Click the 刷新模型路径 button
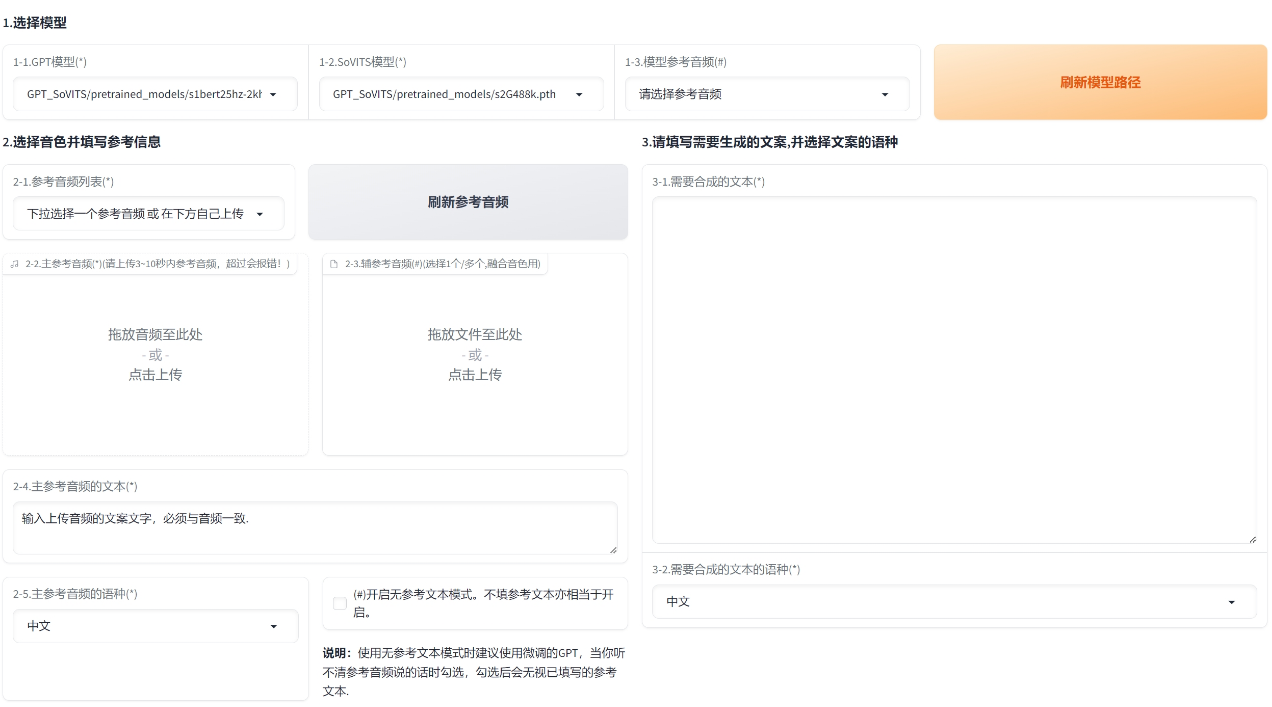1272x707 pixels. click(1100, 82)
